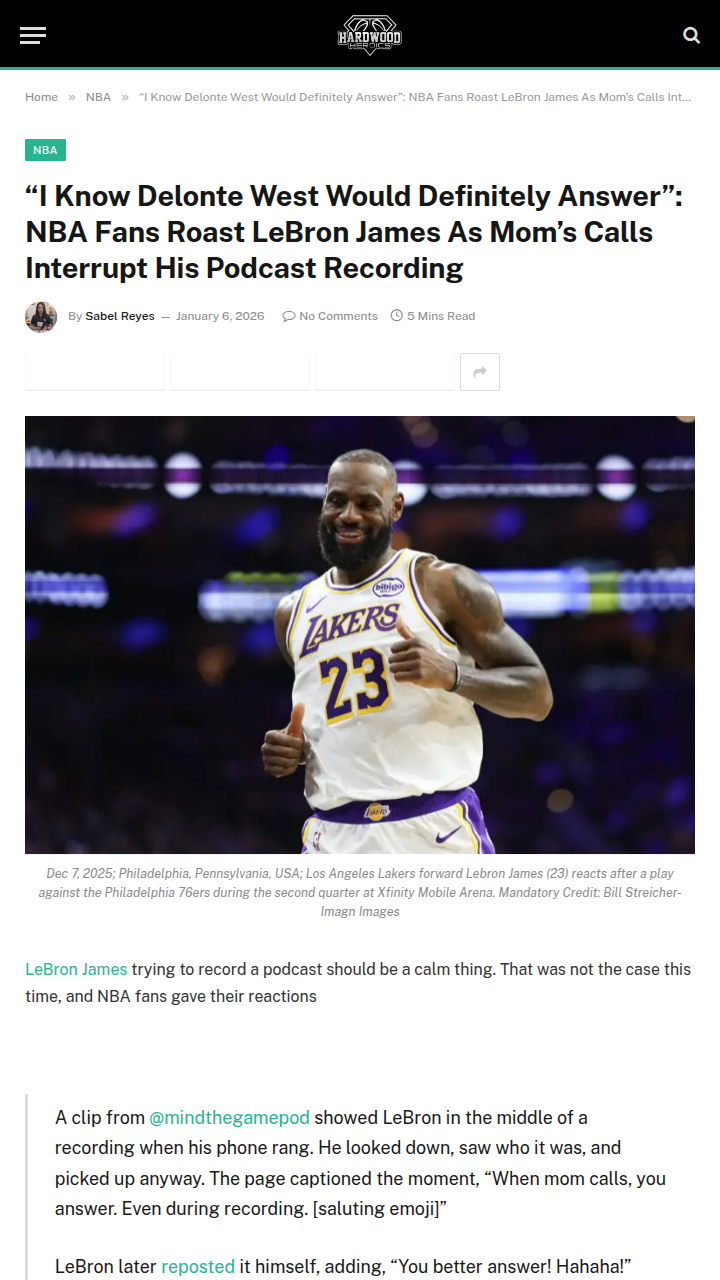Click the second blank share button
The image size is (720, 1280).
[240, 372]
